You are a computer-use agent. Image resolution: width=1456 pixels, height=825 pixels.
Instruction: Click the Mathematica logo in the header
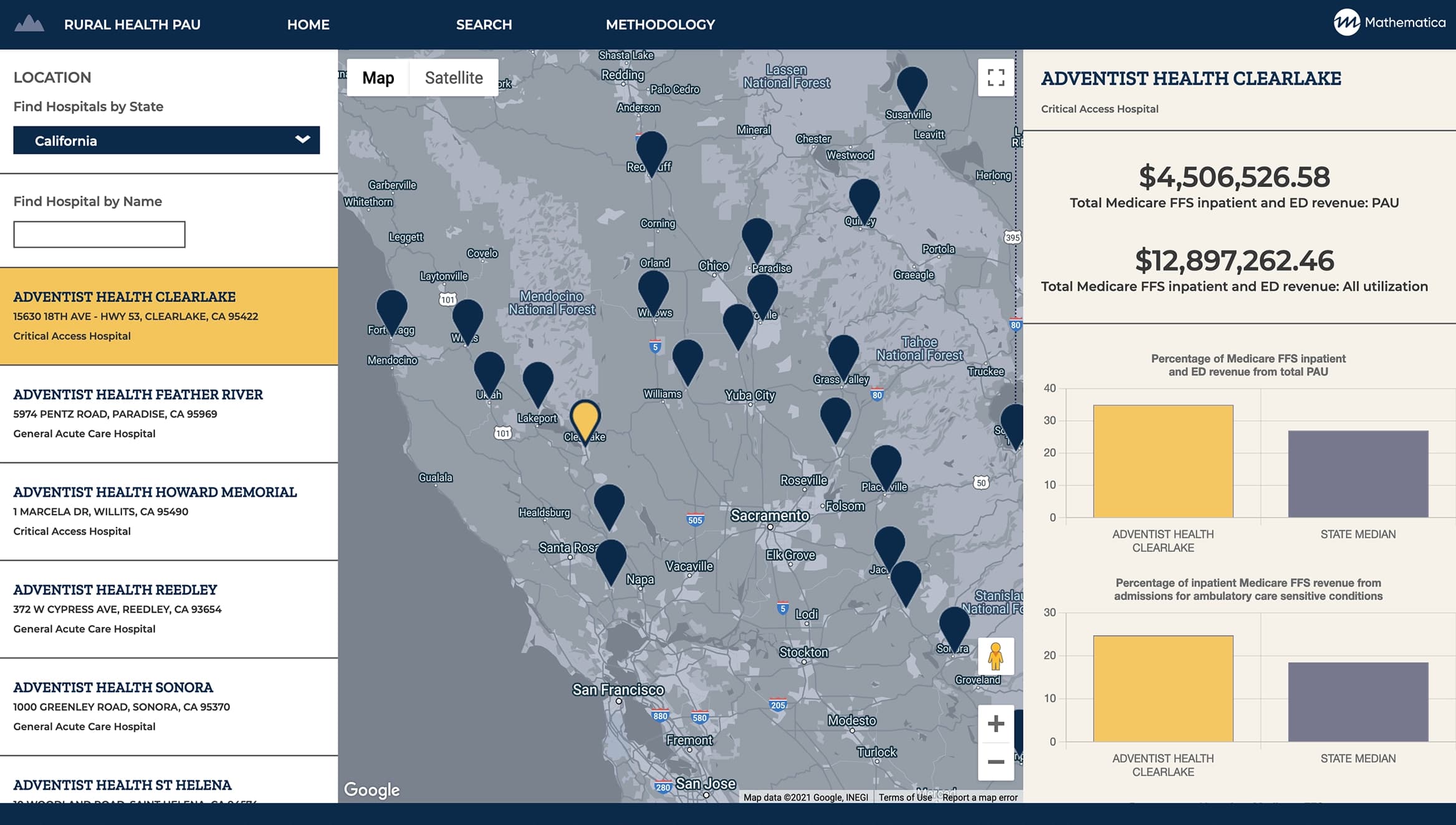[x=1389, y=23]
